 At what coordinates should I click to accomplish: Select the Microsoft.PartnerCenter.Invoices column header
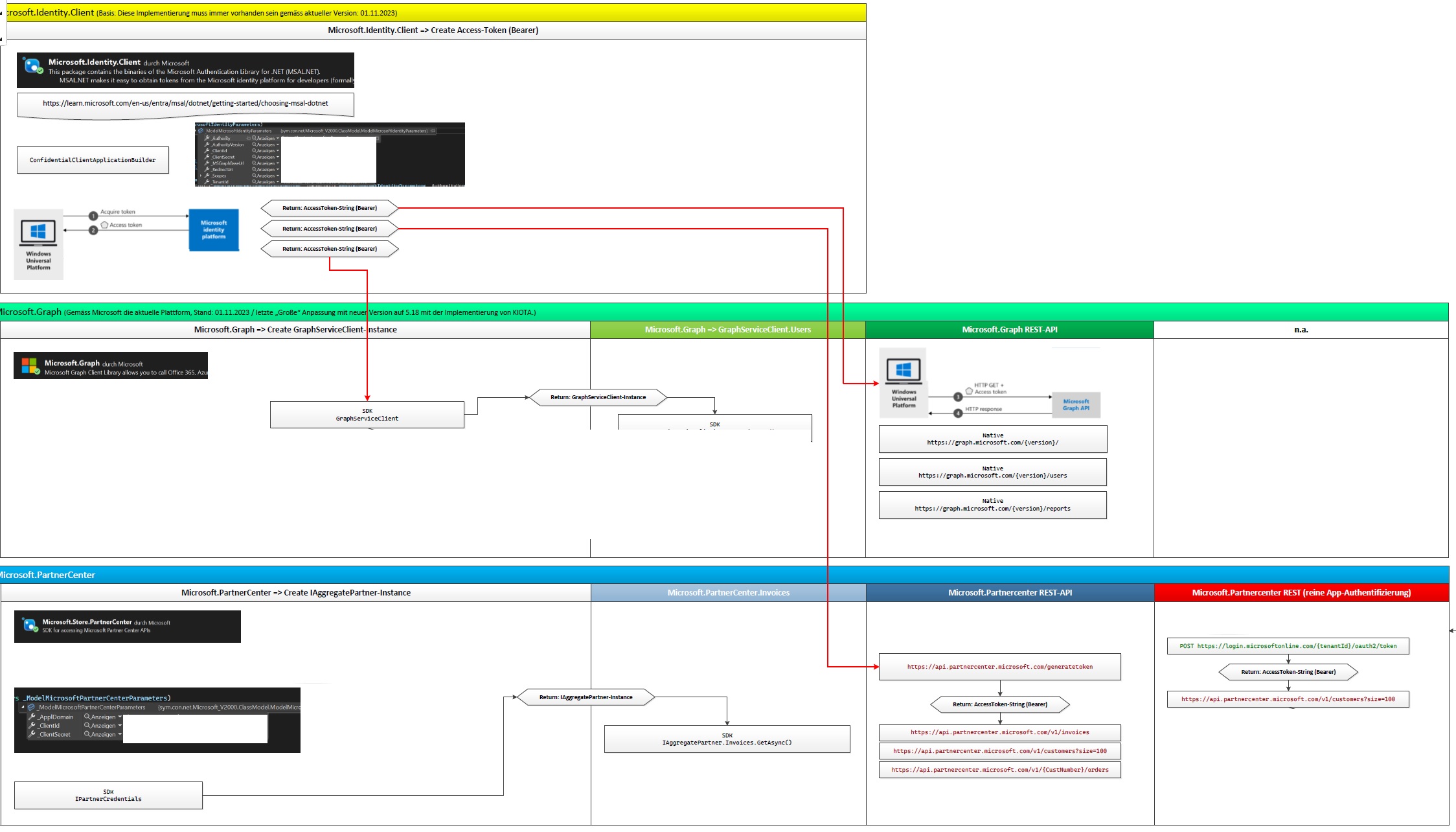728,593
